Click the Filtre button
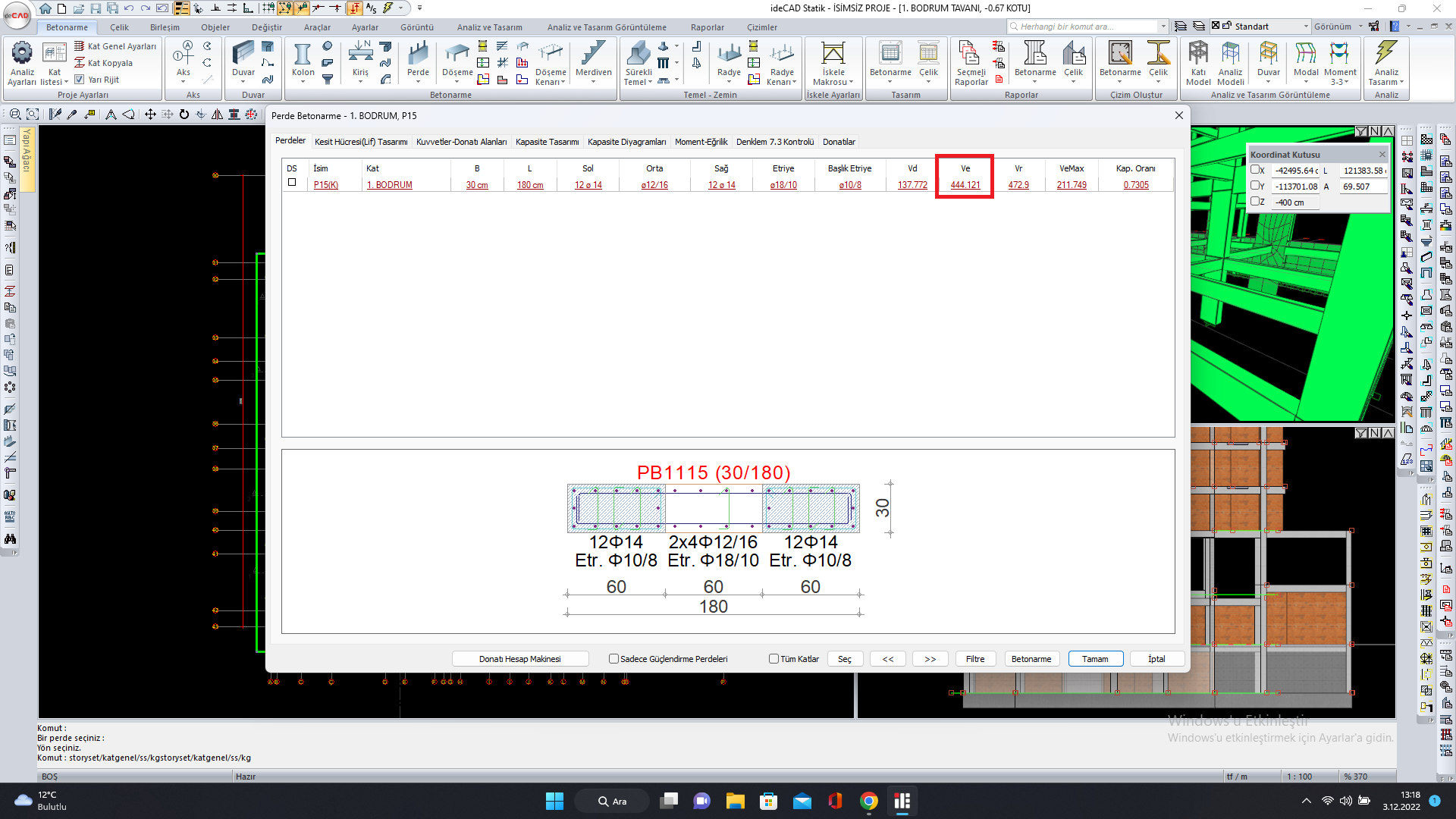 coord(975,659)
